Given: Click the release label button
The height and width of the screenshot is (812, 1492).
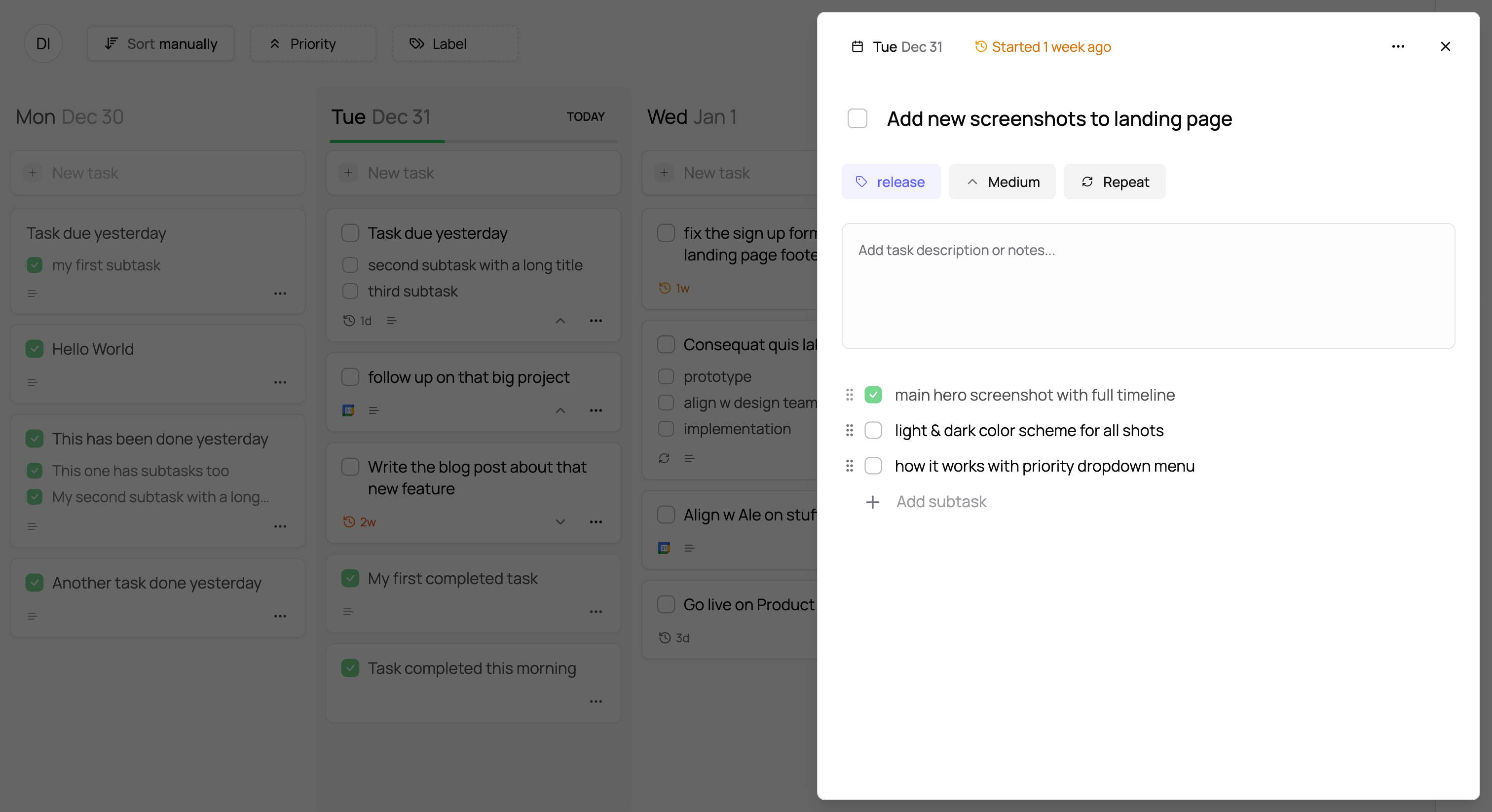Looking at the screenshot, I should click(890, 182).
